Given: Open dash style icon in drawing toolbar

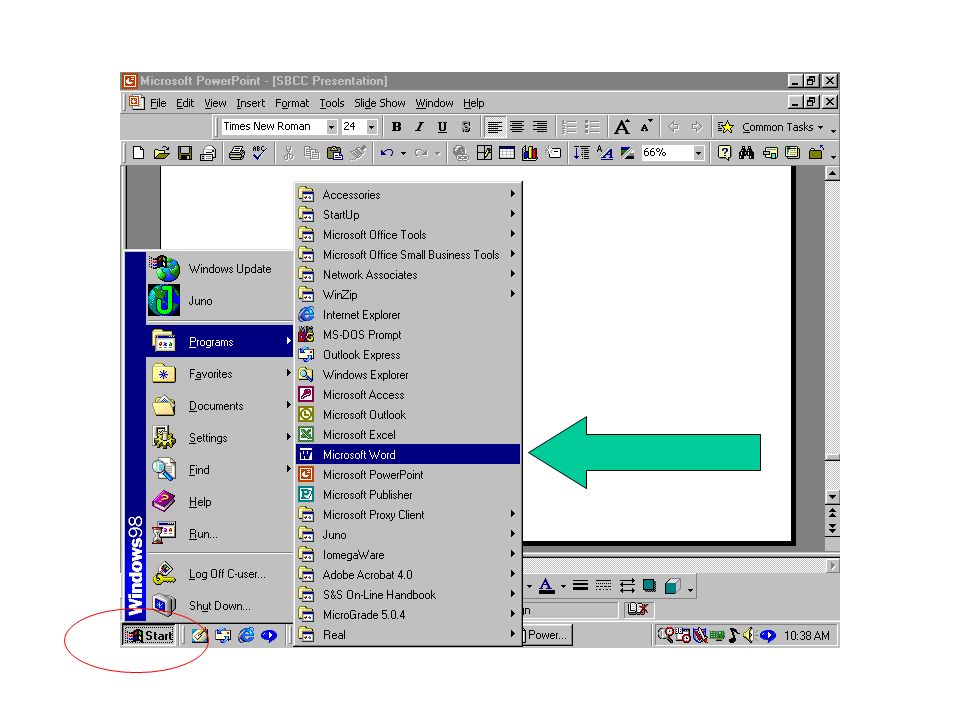Looking at the screenshot, I should click(x=604, y=586).
